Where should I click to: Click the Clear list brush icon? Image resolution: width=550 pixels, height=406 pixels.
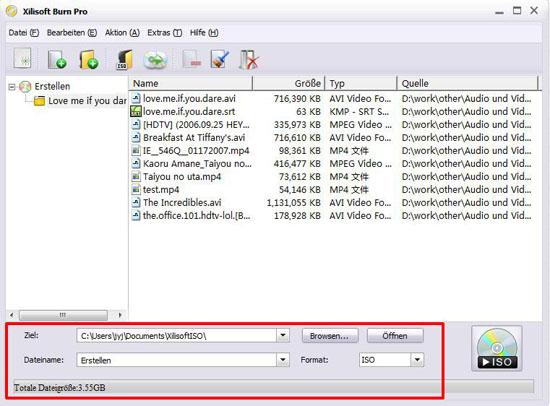click(x=220, y=59)
